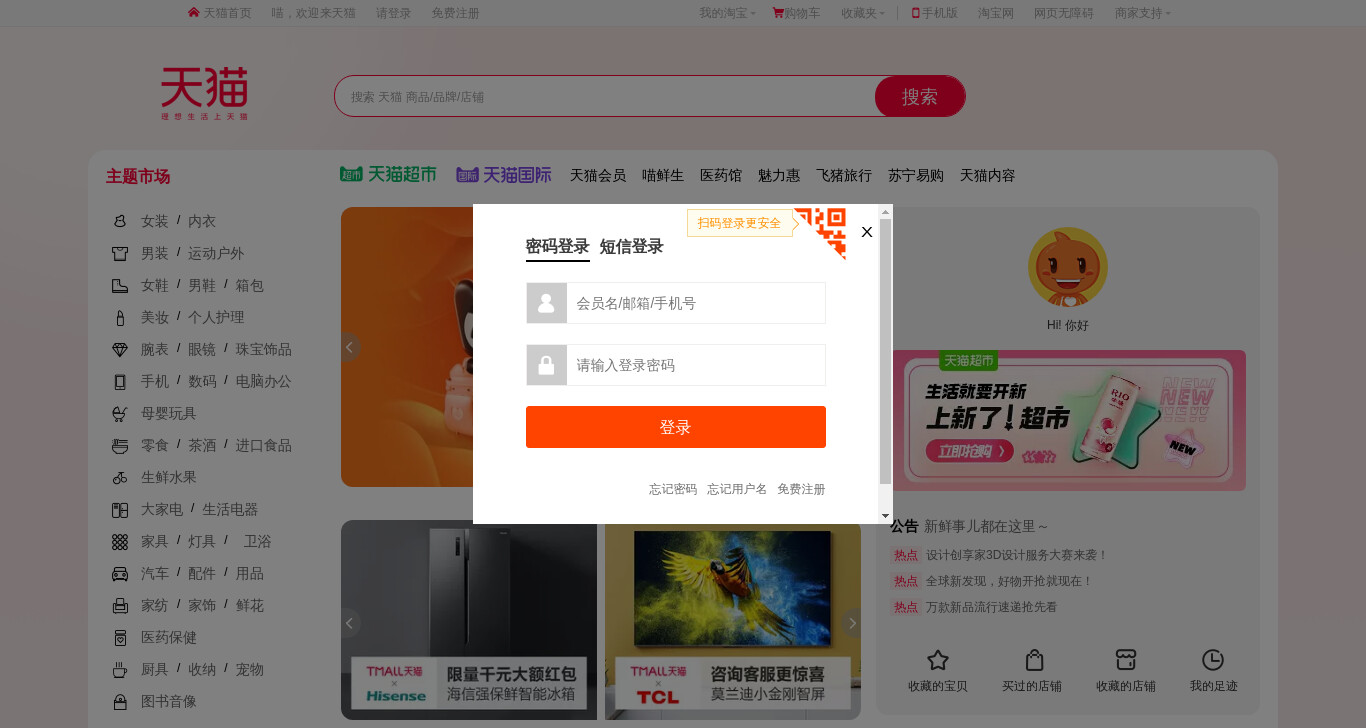
Task: Expand the 商家支持 dropdown
Action: [1143, 13]
